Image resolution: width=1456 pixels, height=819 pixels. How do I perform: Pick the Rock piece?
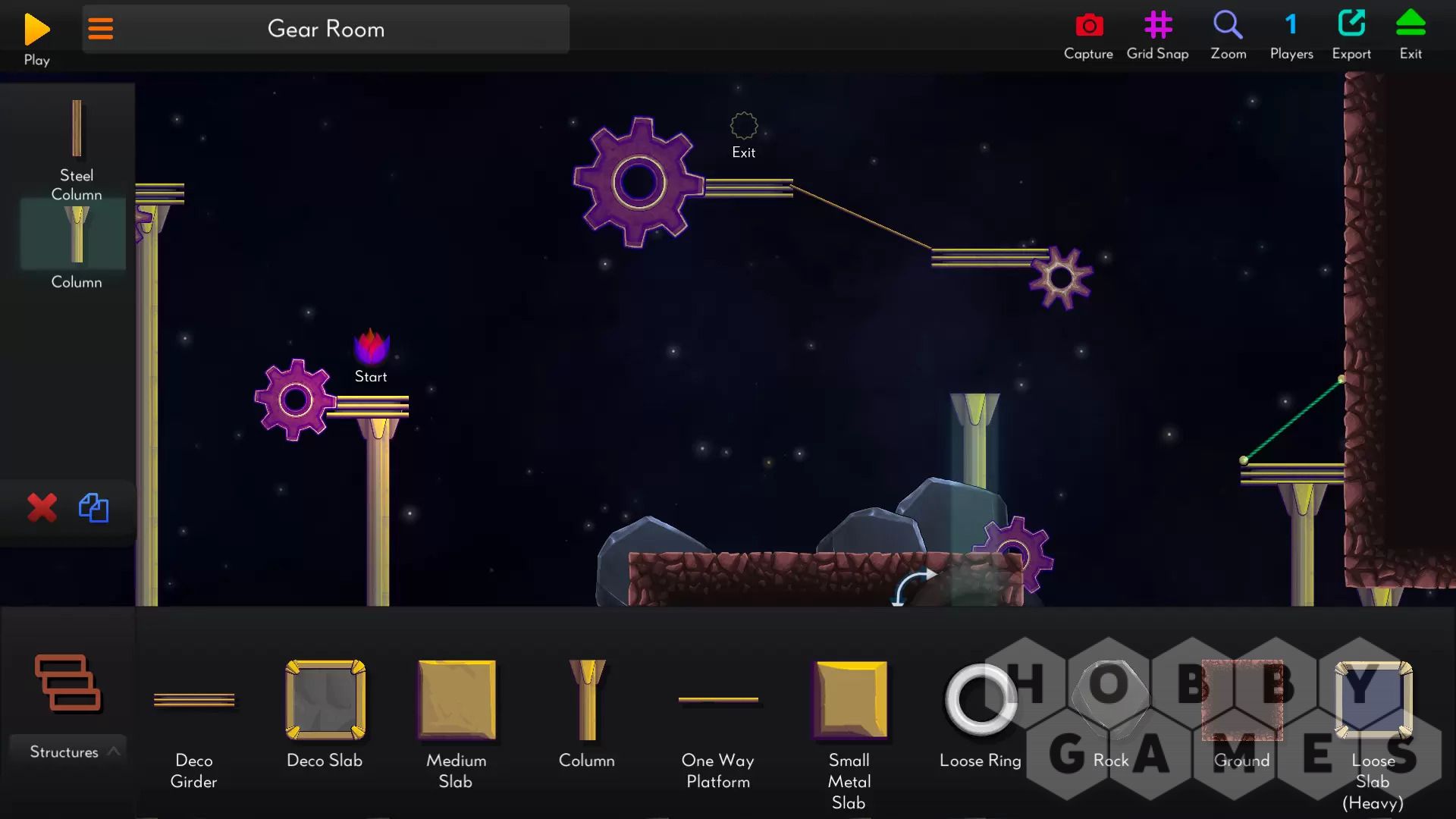[x=1111, y=699]
